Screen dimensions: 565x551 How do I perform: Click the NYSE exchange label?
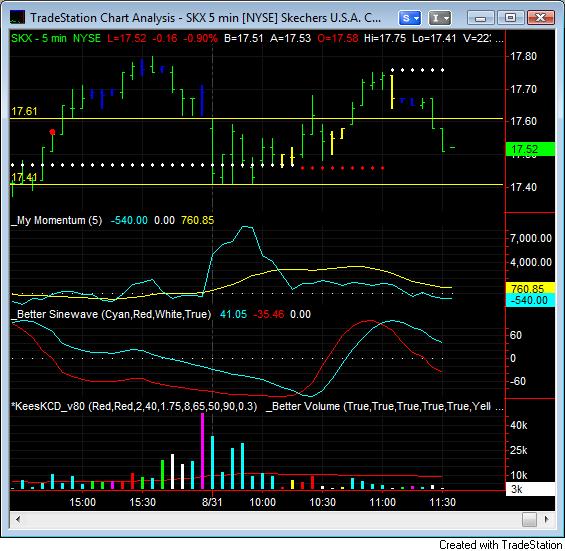point(87,38)
